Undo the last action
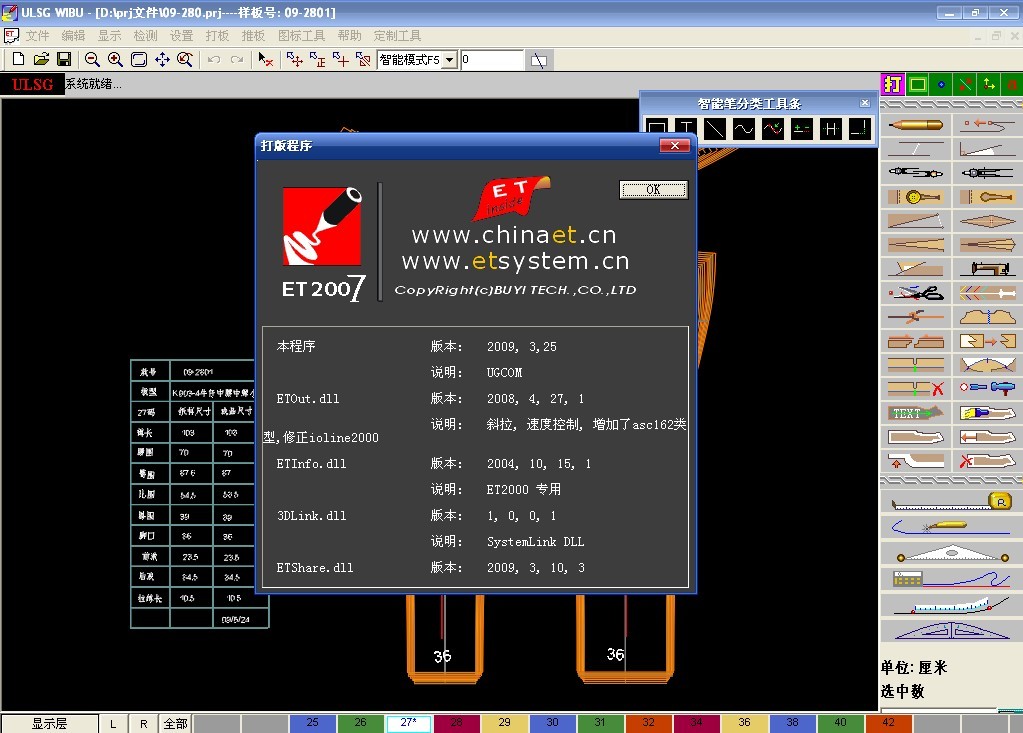 213,59
